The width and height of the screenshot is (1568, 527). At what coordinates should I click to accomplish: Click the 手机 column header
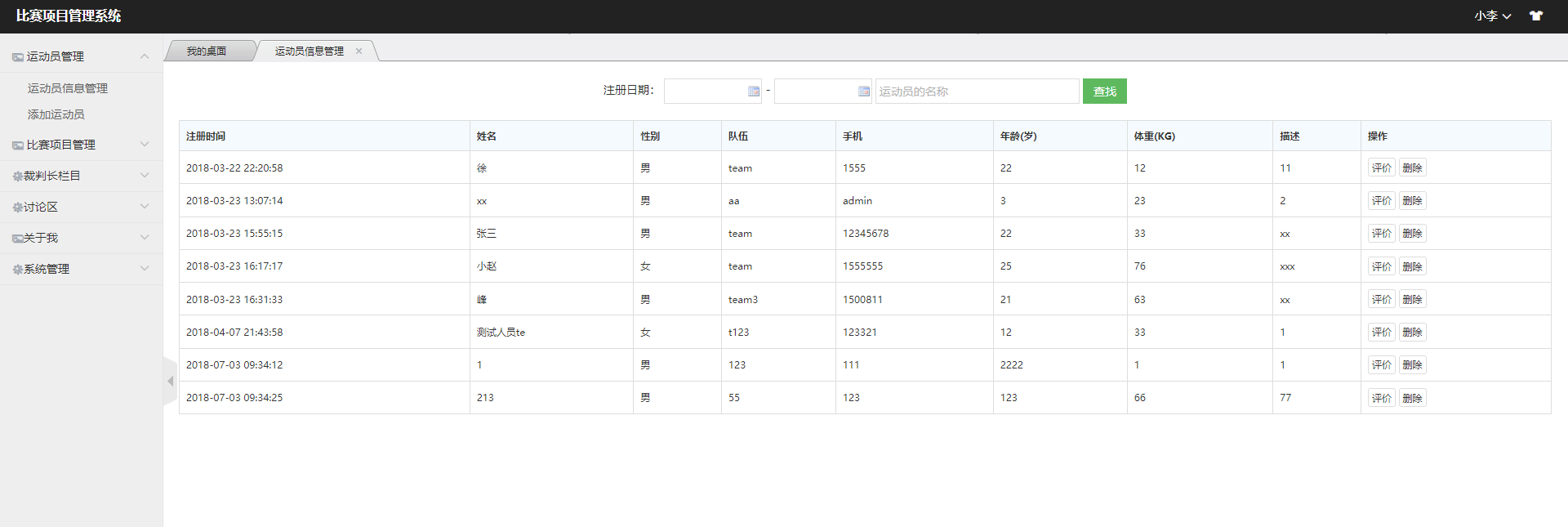click(x=915, y=136)
